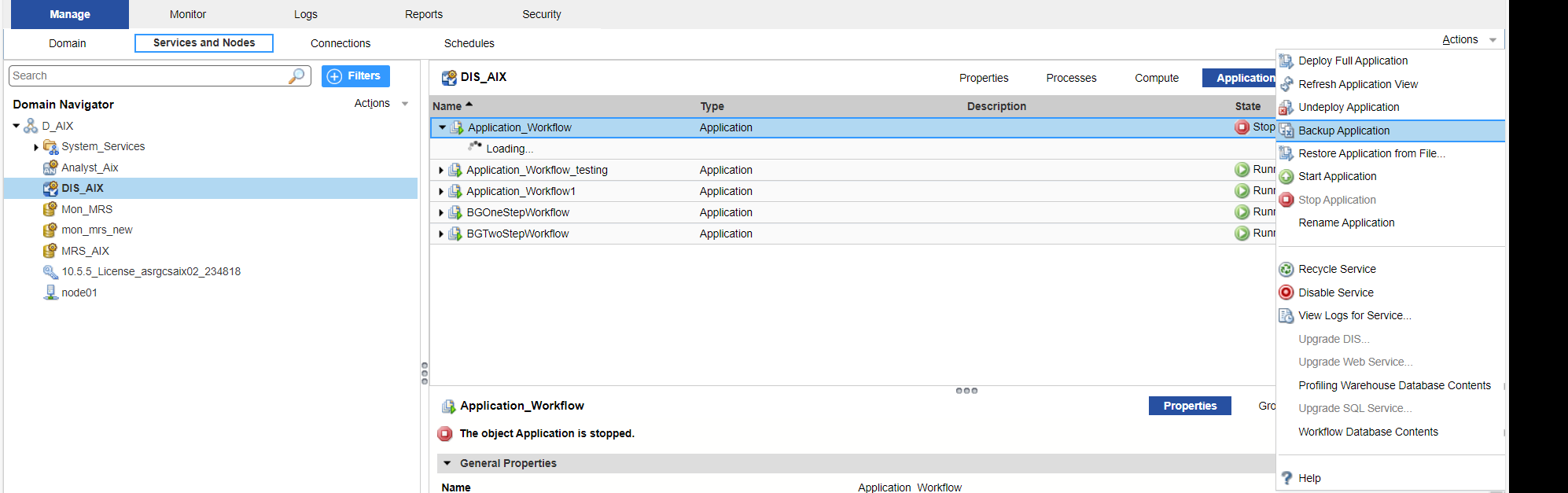The width and height of the screenshot is (1568, 493).
Task: Open the top-right Actions menu
Action: click(x=1469, y=39)
